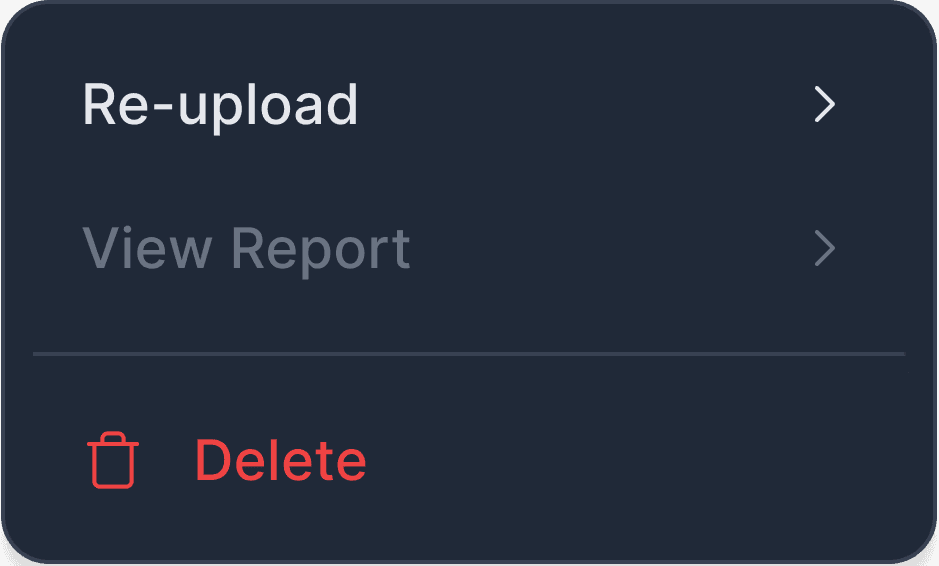Click the red trash can icon
The image size is (939, 566).
click(113, 460)
